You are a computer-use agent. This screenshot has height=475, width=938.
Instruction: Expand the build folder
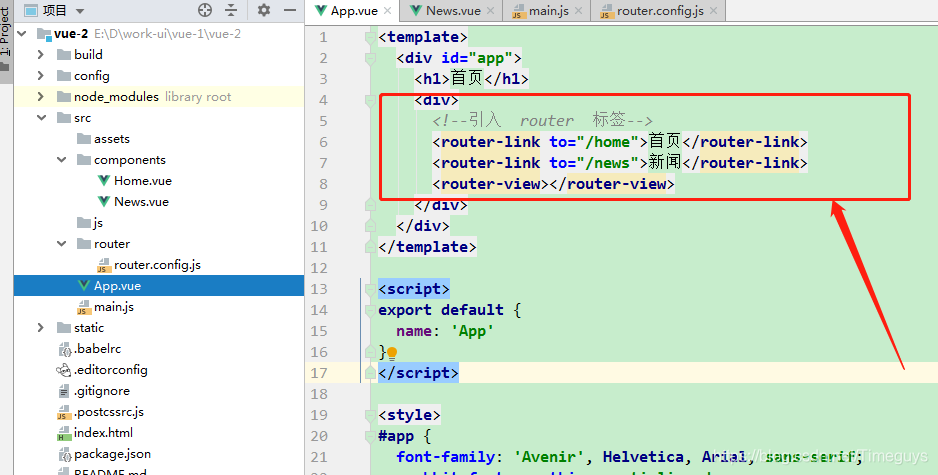41,55
